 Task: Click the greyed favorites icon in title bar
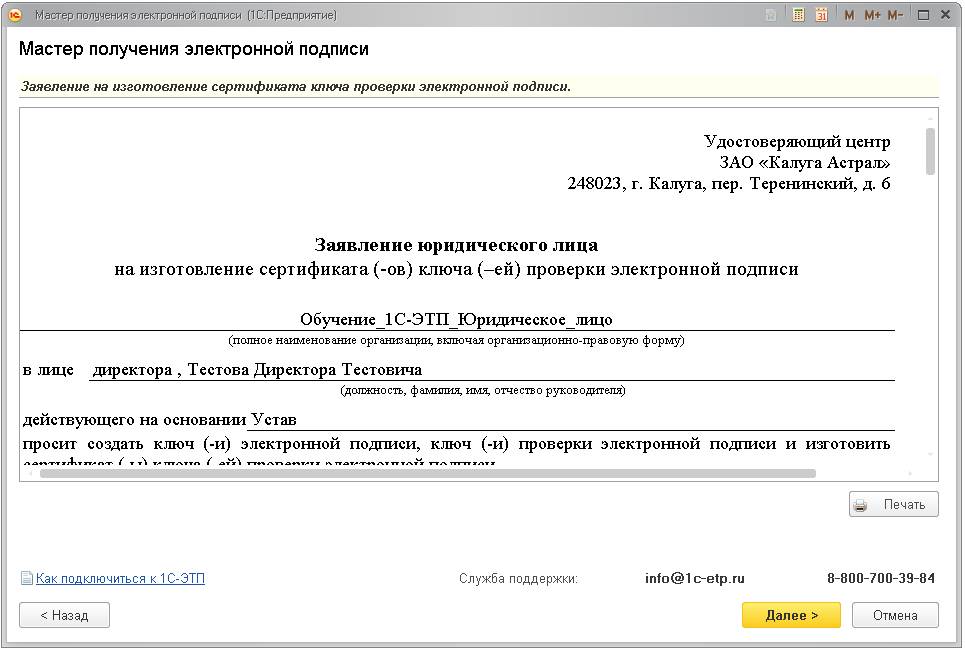pyautogui.click(x=770, y=15)
